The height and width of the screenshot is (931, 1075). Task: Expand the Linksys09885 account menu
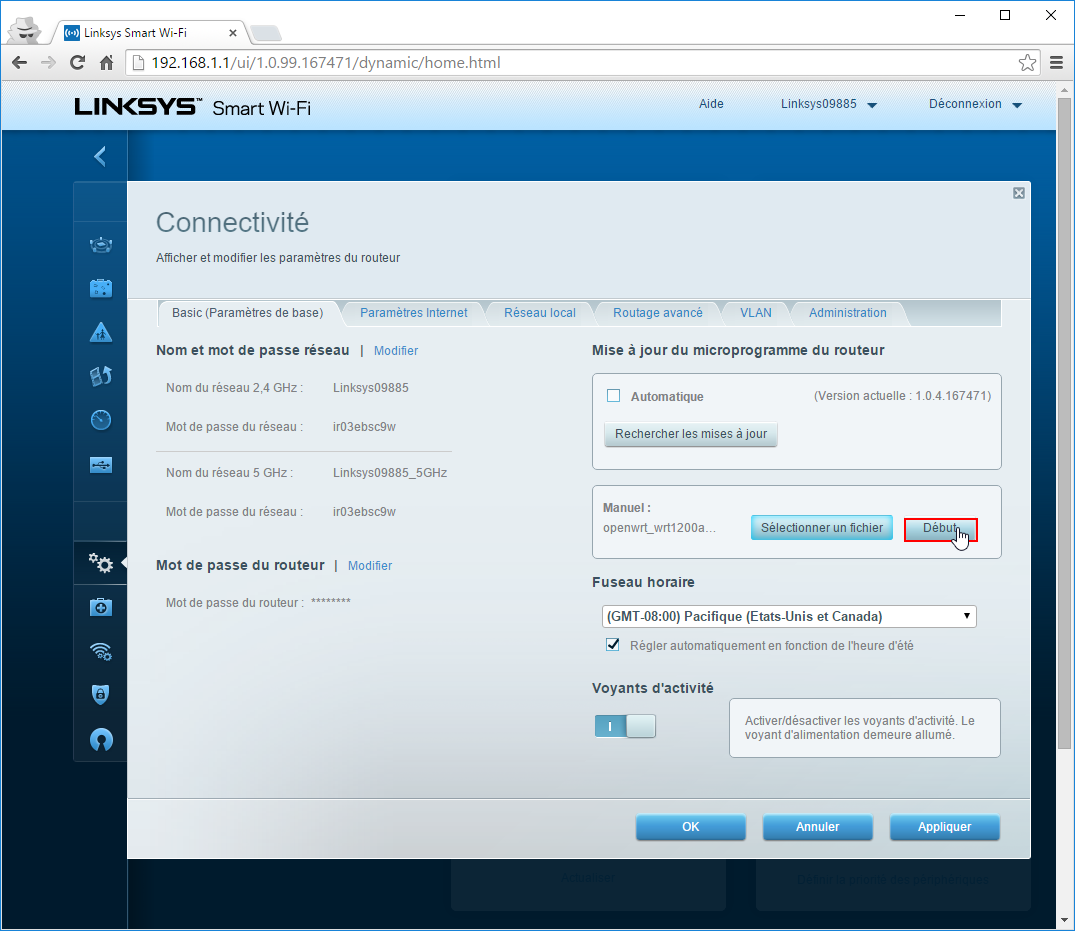click(828, 104)
